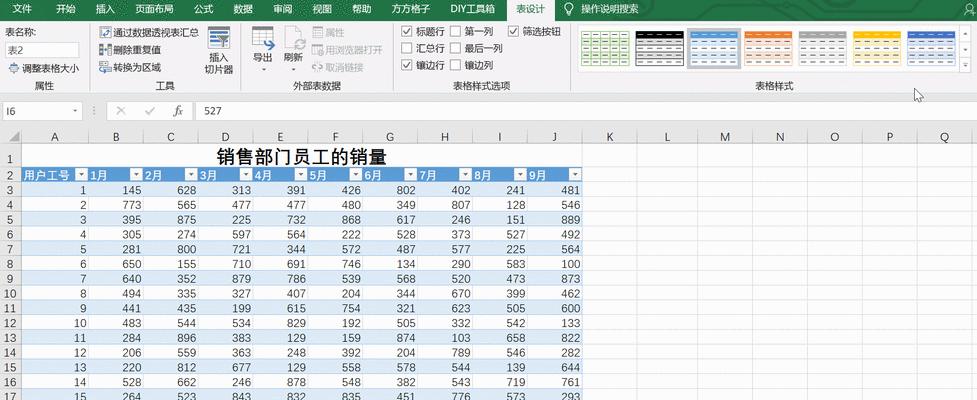This screenshot has width=977, height=400.
Task: Select the blue medium table style
Action: 714,48
